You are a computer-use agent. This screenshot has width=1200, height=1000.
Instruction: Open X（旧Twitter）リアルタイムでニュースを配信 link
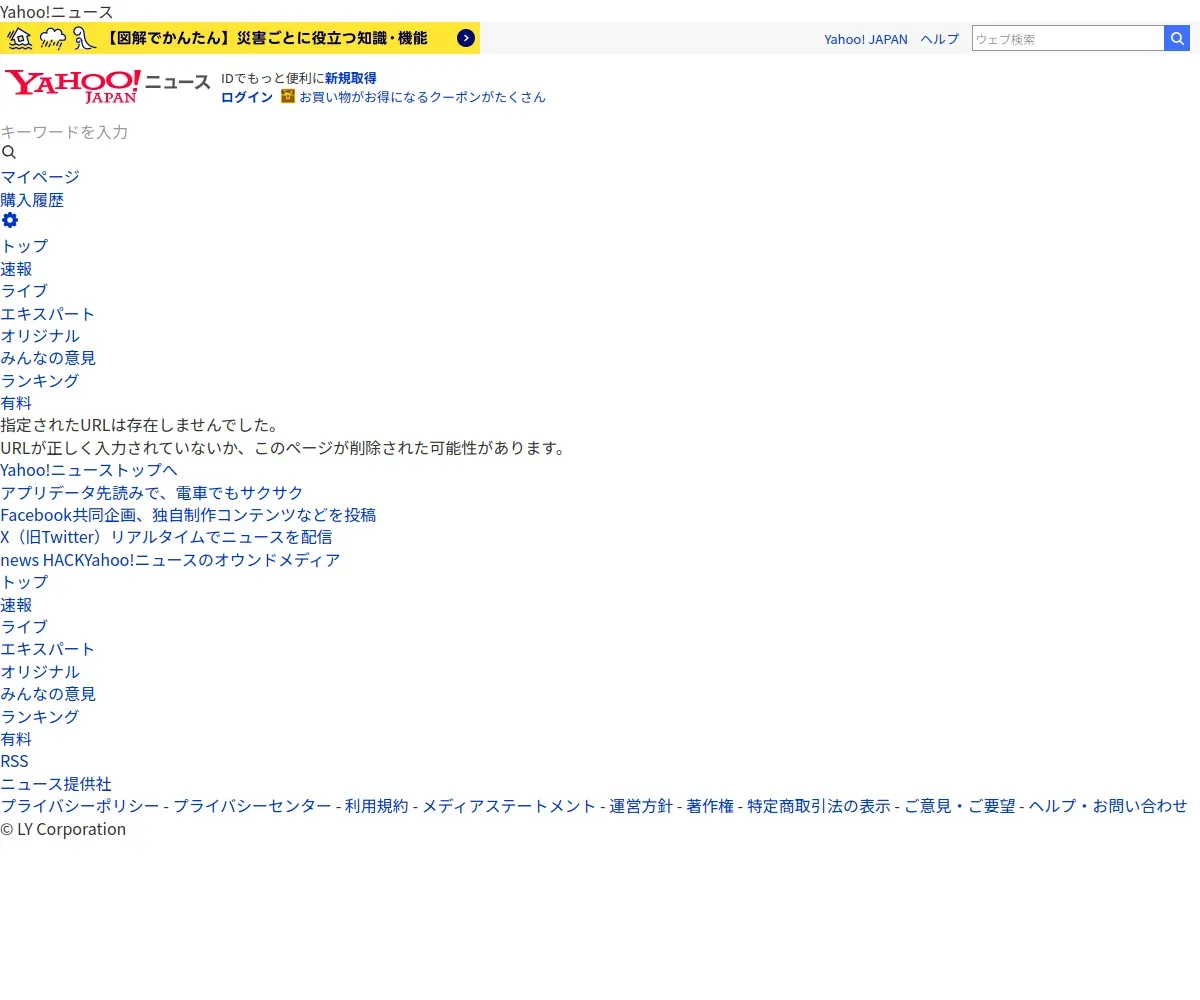166,537
